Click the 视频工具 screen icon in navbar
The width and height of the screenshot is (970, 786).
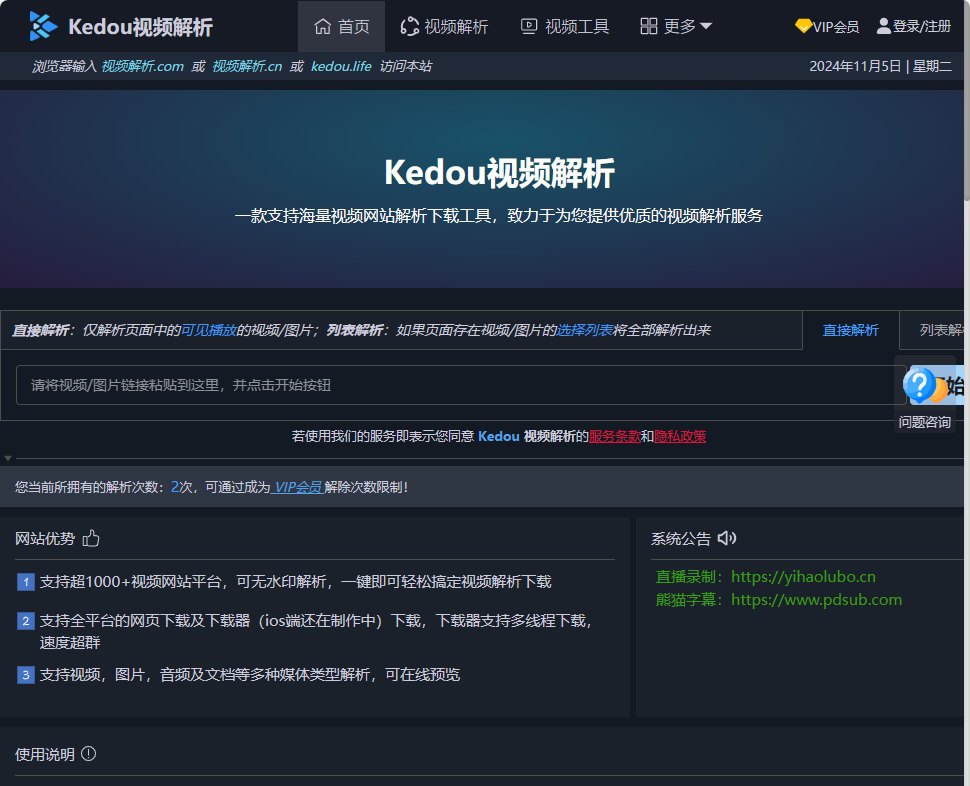coord(530,27)
